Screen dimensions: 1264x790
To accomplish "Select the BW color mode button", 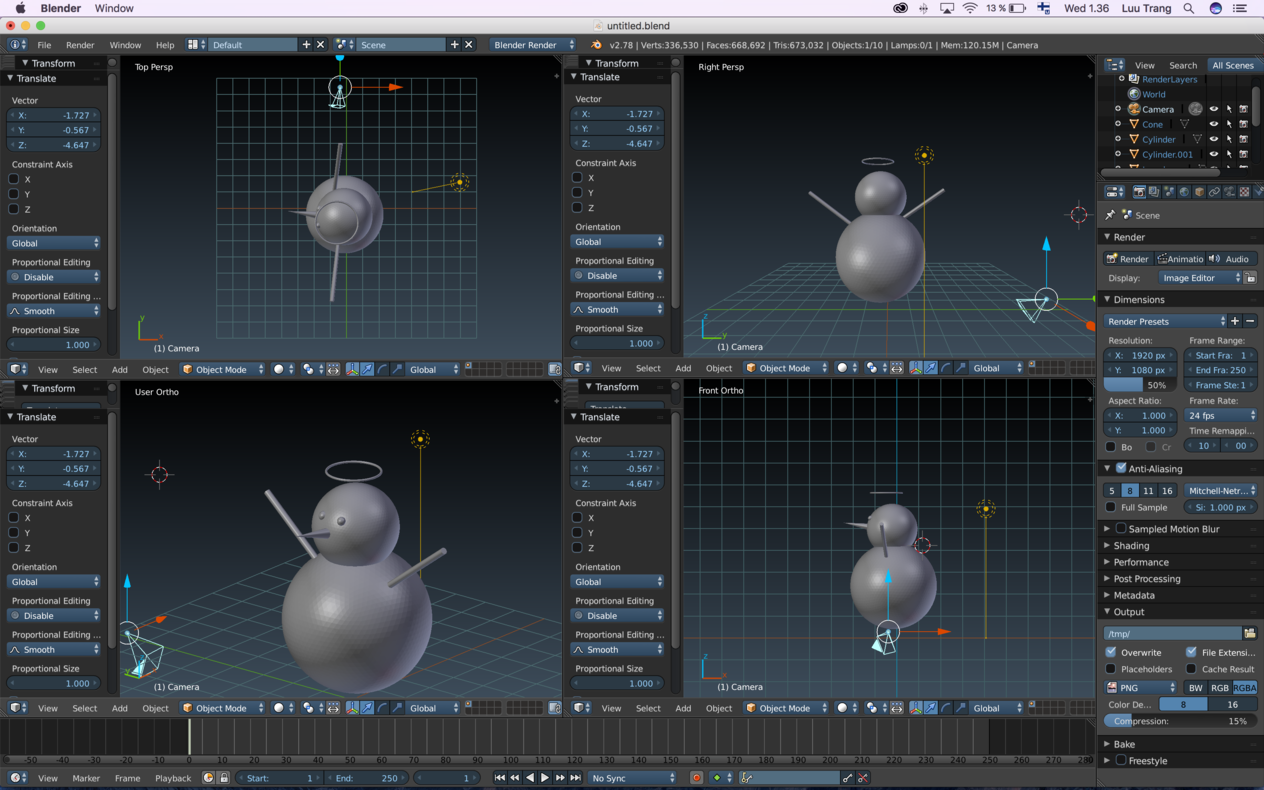I will [x=1195, y=688].
